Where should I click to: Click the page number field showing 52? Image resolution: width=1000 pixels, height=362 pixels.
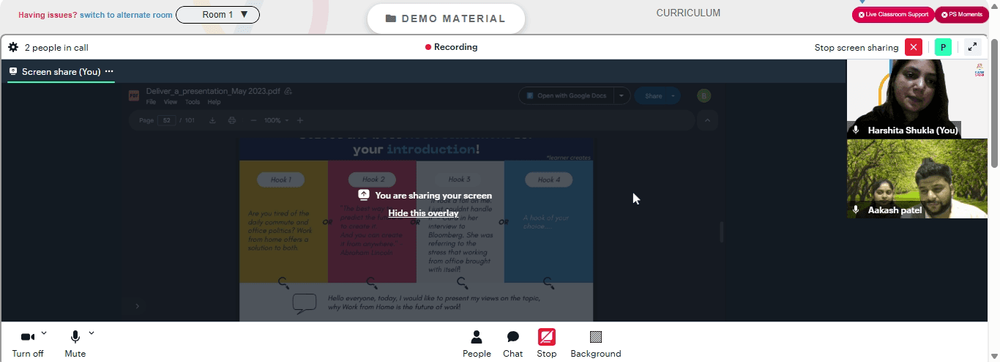tap(166, 120)
